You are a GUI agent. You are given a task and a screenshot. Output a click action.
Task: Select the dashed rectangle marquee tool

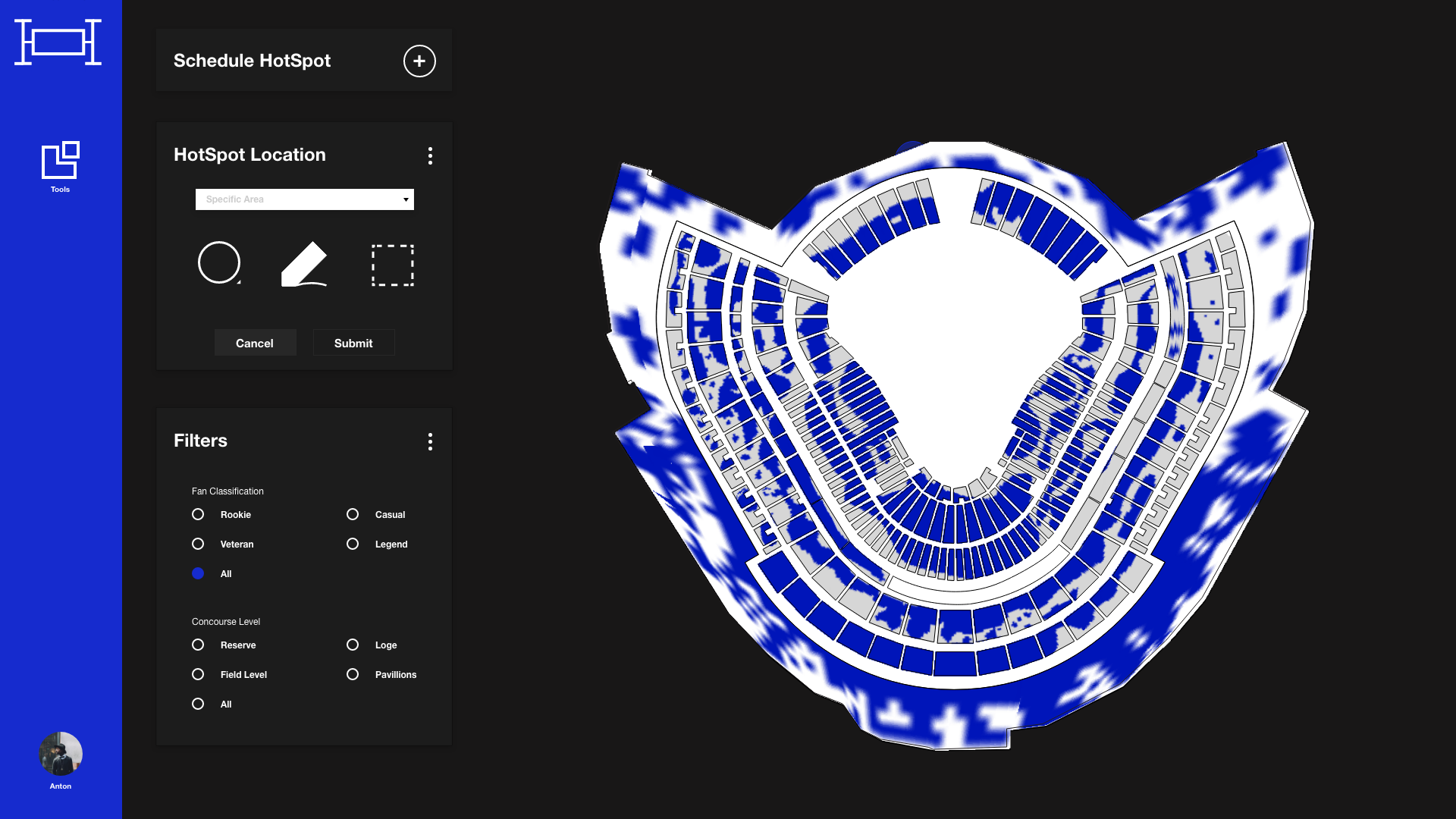pyautogui.click(x=392, y=265)
